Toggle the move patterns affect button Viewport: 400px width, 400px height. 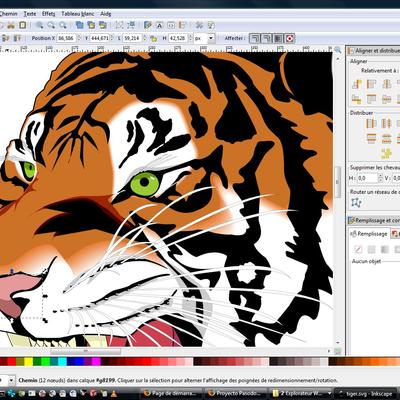[290, 39]
